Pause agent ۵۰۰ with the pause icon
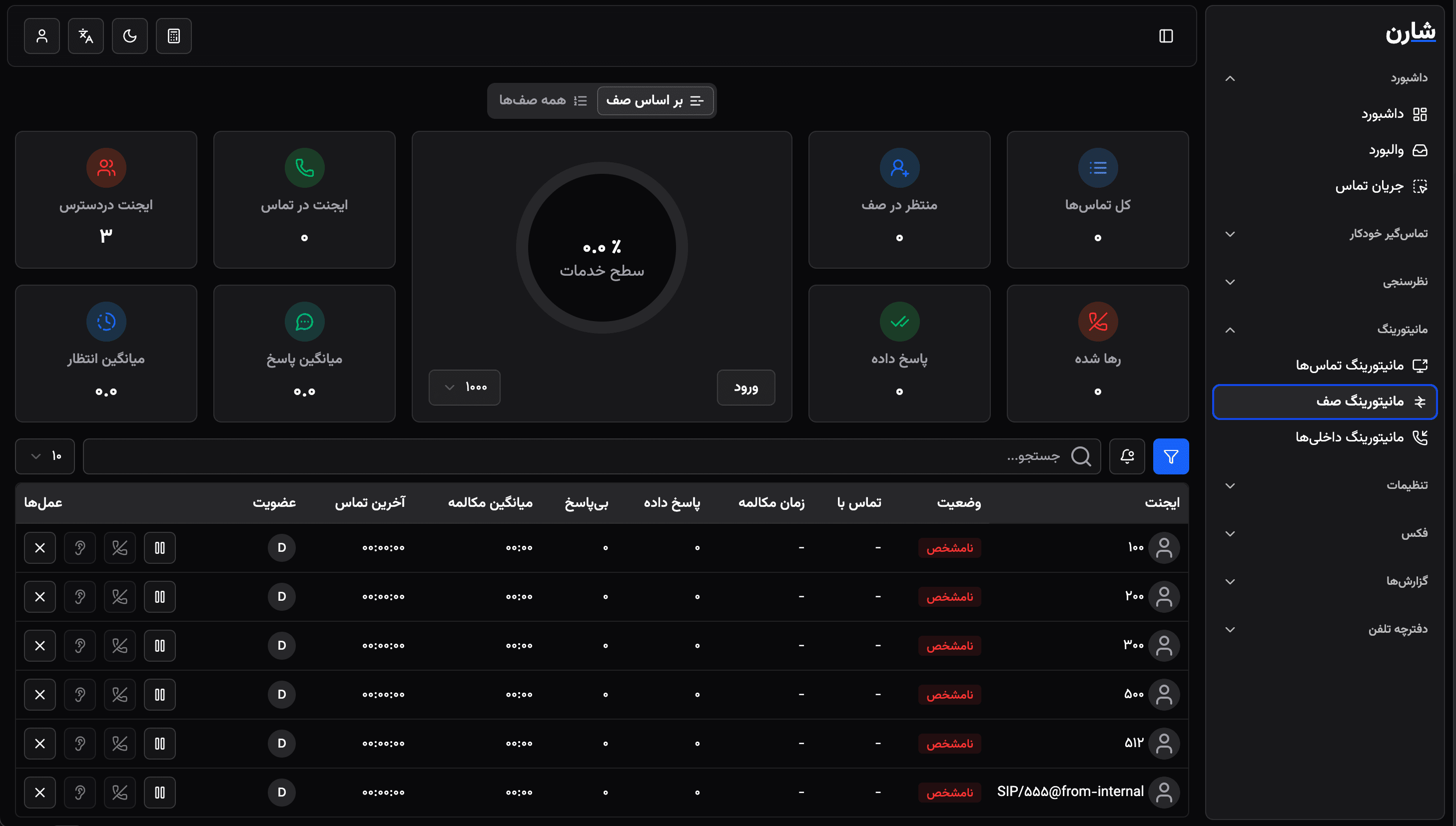Screen dimensions: 1456x826 pos(159,694)
